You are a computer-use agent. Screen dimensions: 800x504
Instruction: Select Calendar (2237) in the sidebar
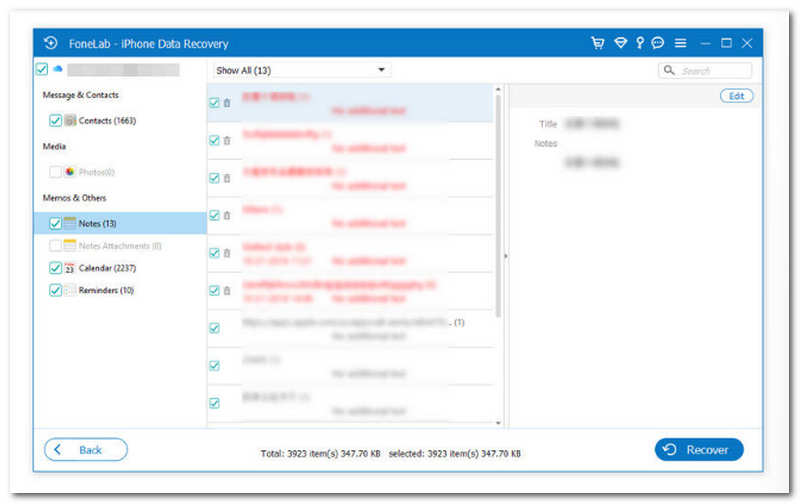(107, 268)
